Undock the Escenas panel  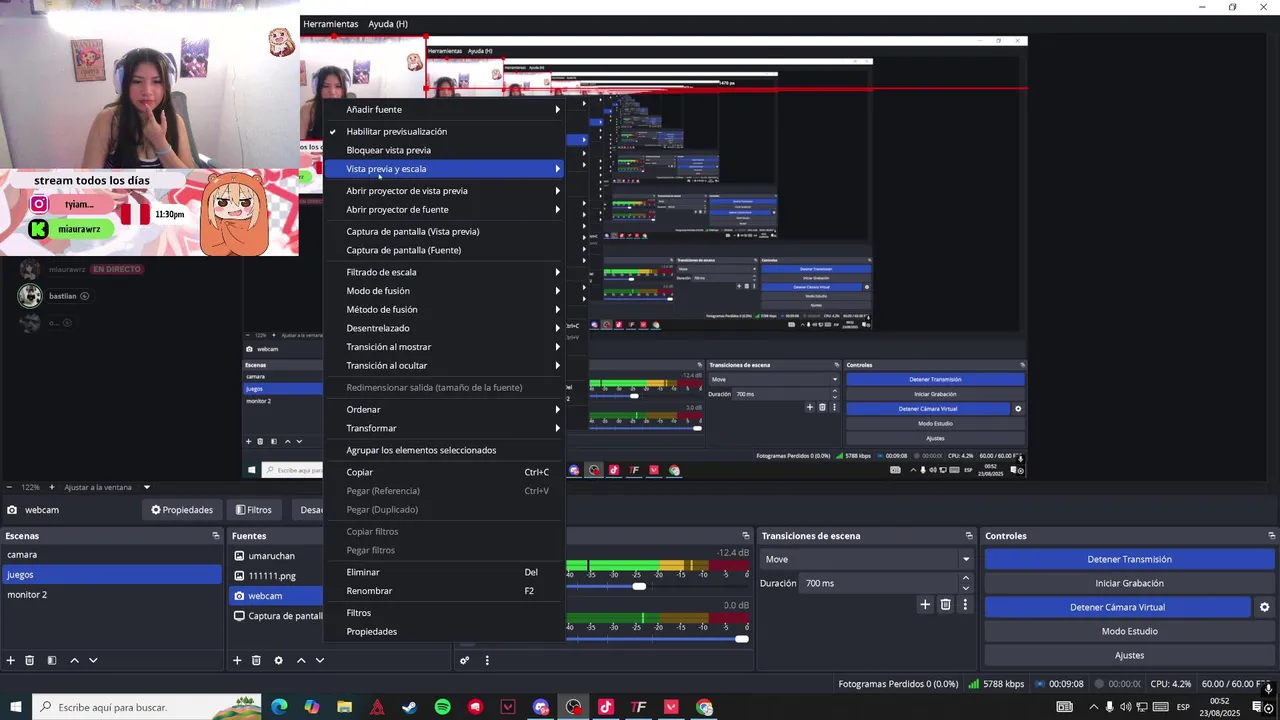coord(215,536)
